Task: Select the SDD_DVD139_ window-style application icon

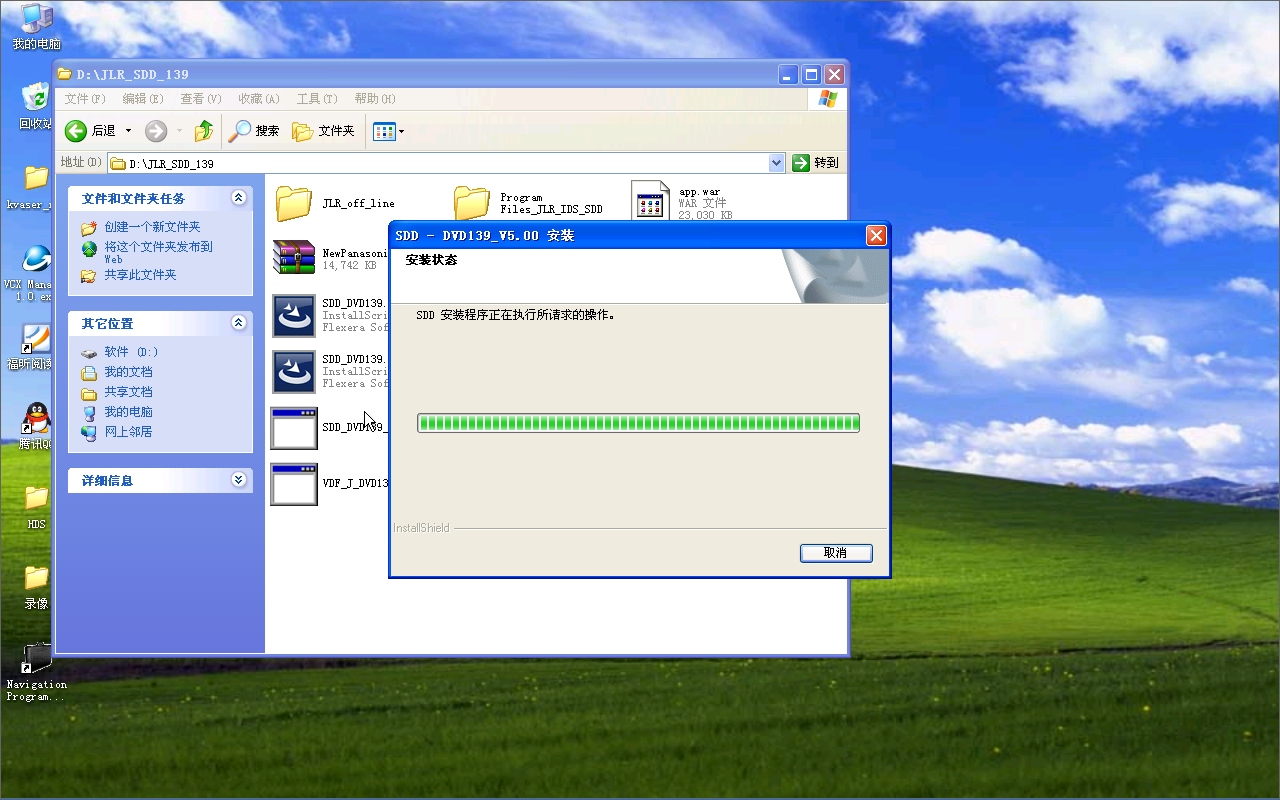Action: (294, 428)
